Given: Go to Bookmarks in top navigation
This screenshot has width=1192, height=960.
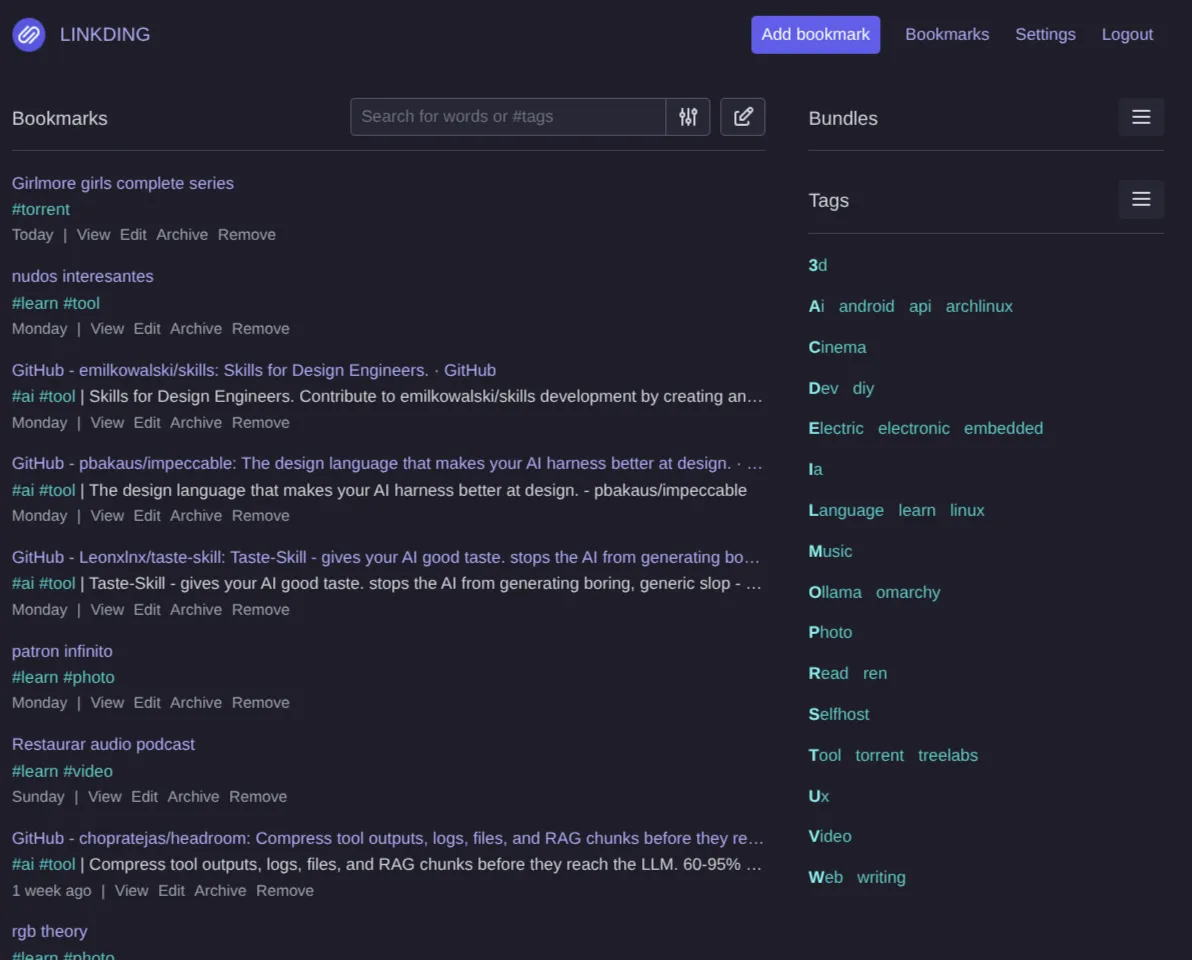Looking at the screenshot, I should pyautogui.click(x=946, y=35).
